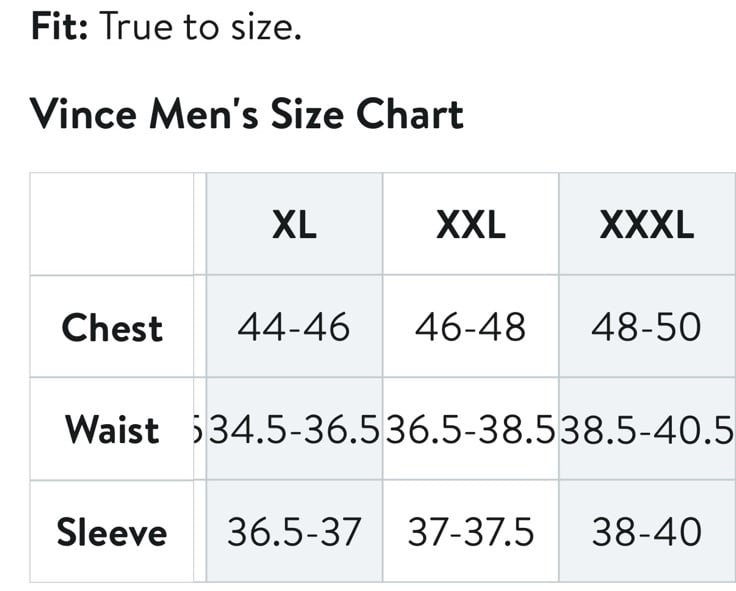Click the True to size text

[x=200, y=27]
